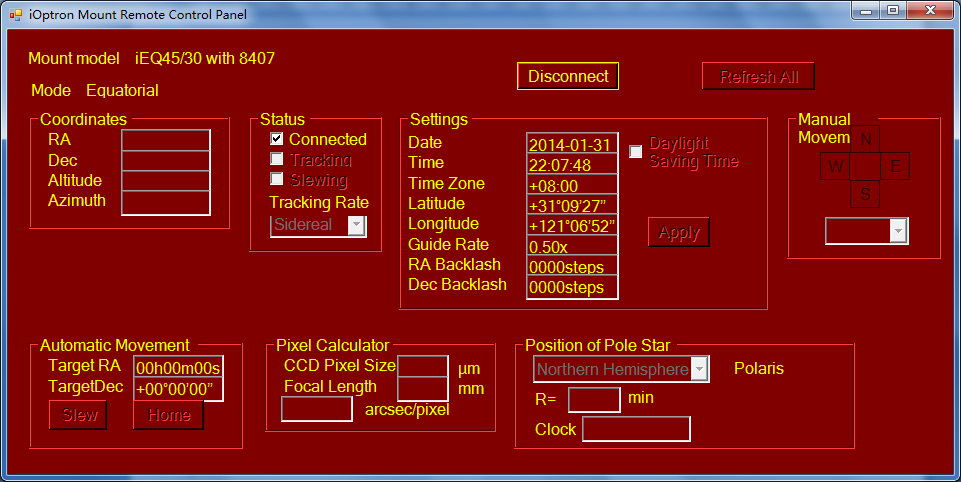Move mount north with N button

pos(865,139)
